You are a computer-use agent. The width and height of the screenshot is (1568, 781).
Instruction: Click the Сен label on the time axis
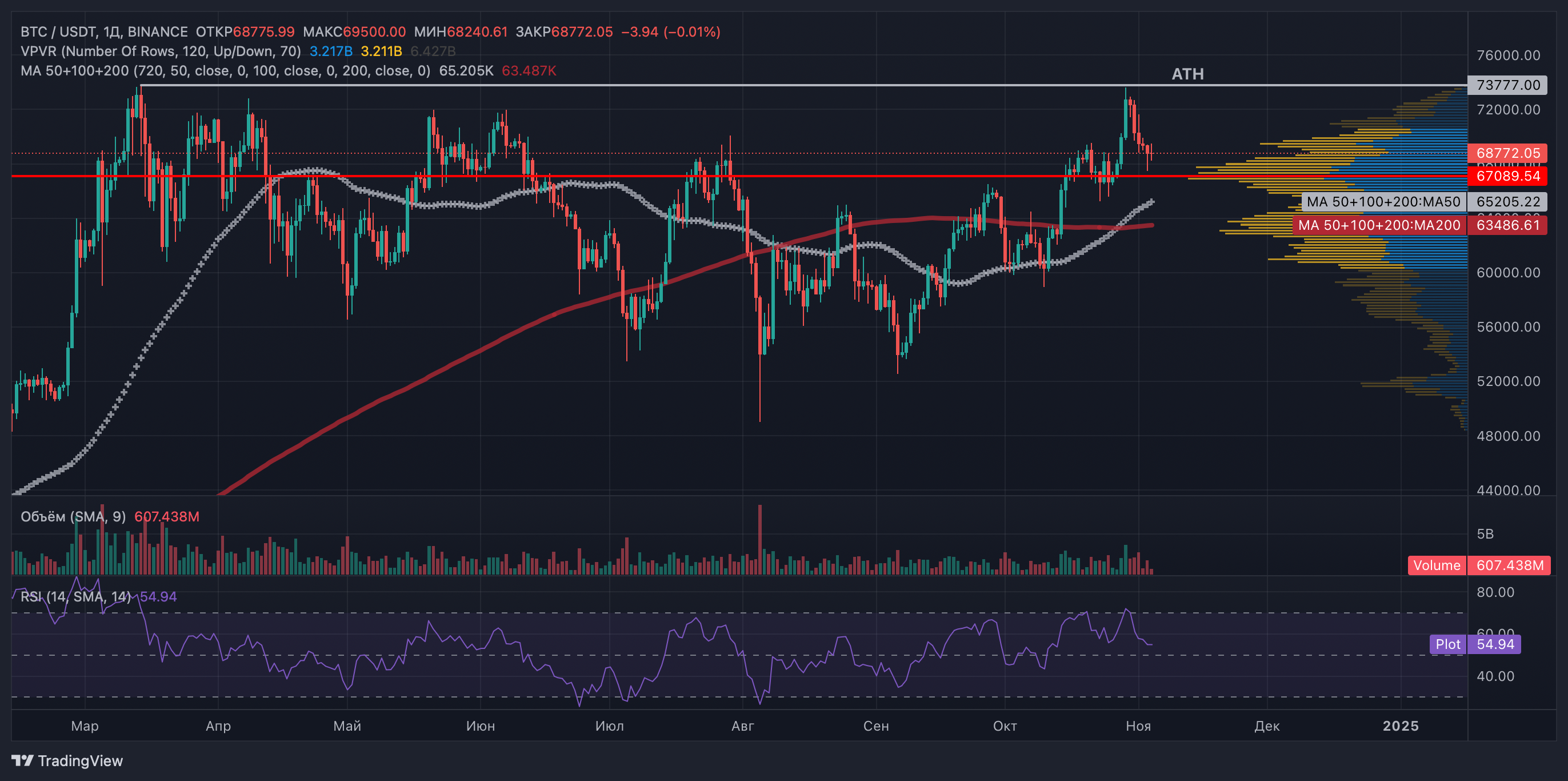[x=877, y=726]
